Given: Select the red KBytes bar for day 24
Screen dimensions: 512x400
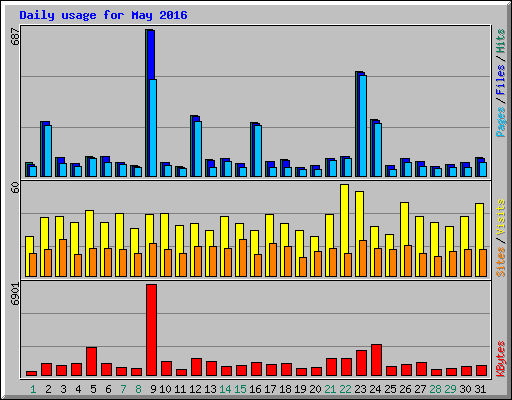Looking at the screenshot, I should 376,360.
